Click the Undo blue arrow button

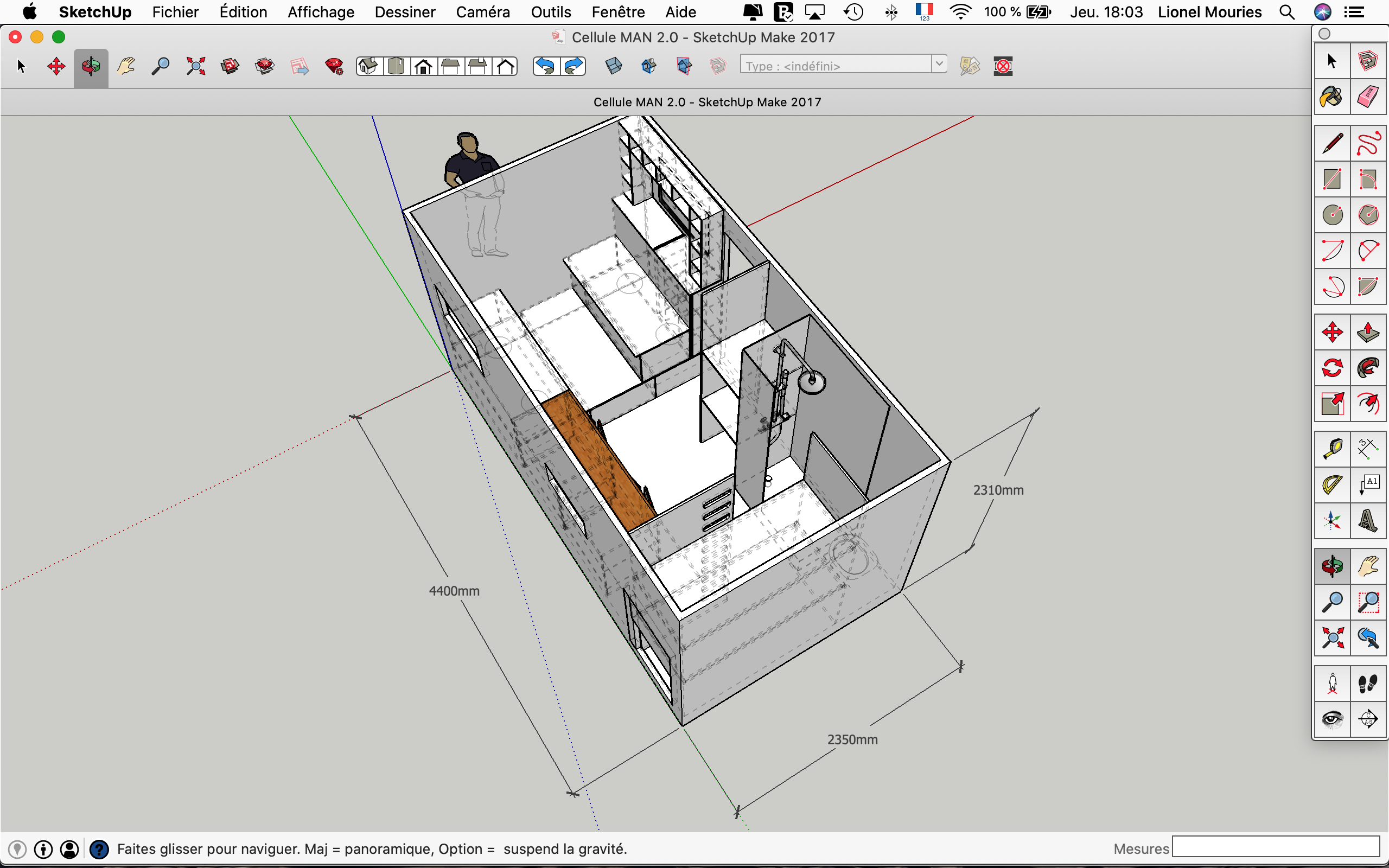click(546, 67)
